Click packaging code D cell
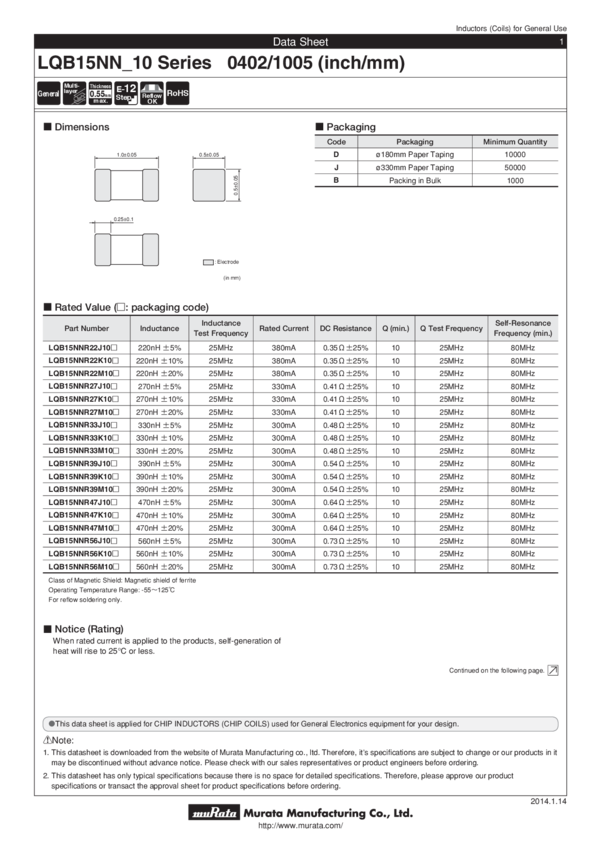Image resolution: width=601 pixels, height=850 pixels. [336, 154]
